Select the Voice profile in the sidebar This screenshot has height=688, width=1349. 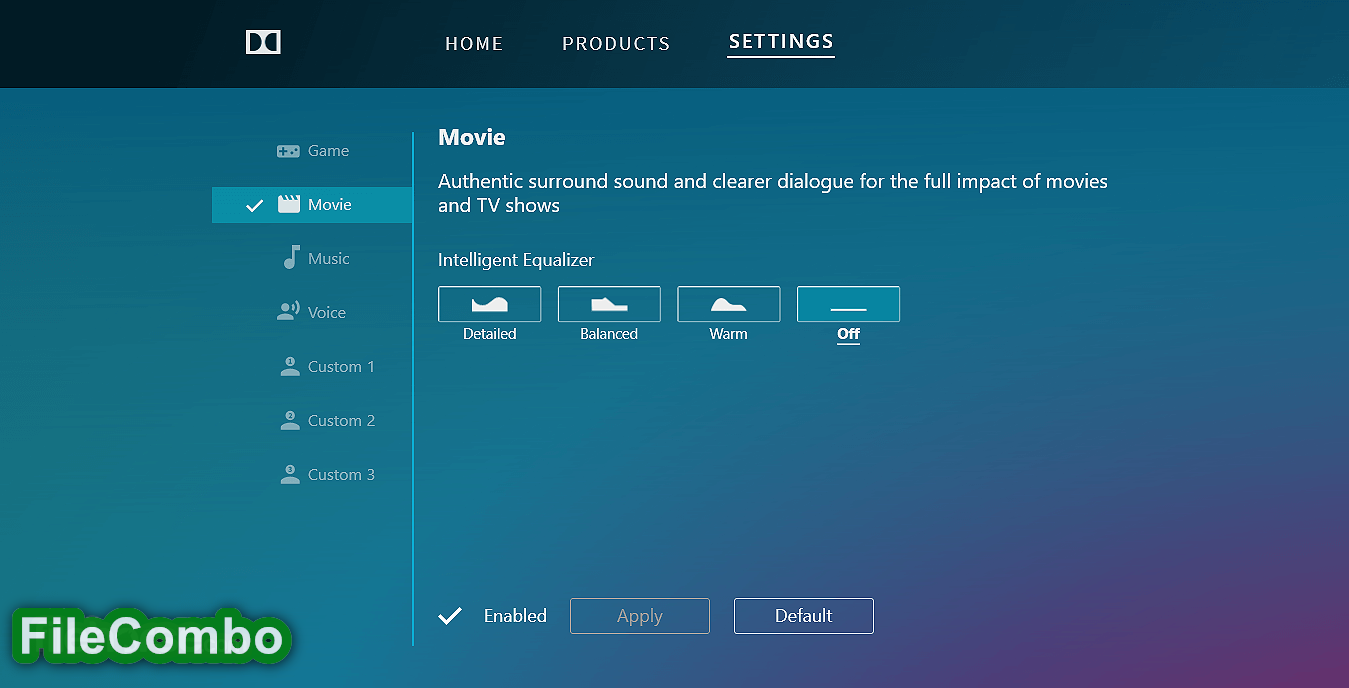pos(325,312)
